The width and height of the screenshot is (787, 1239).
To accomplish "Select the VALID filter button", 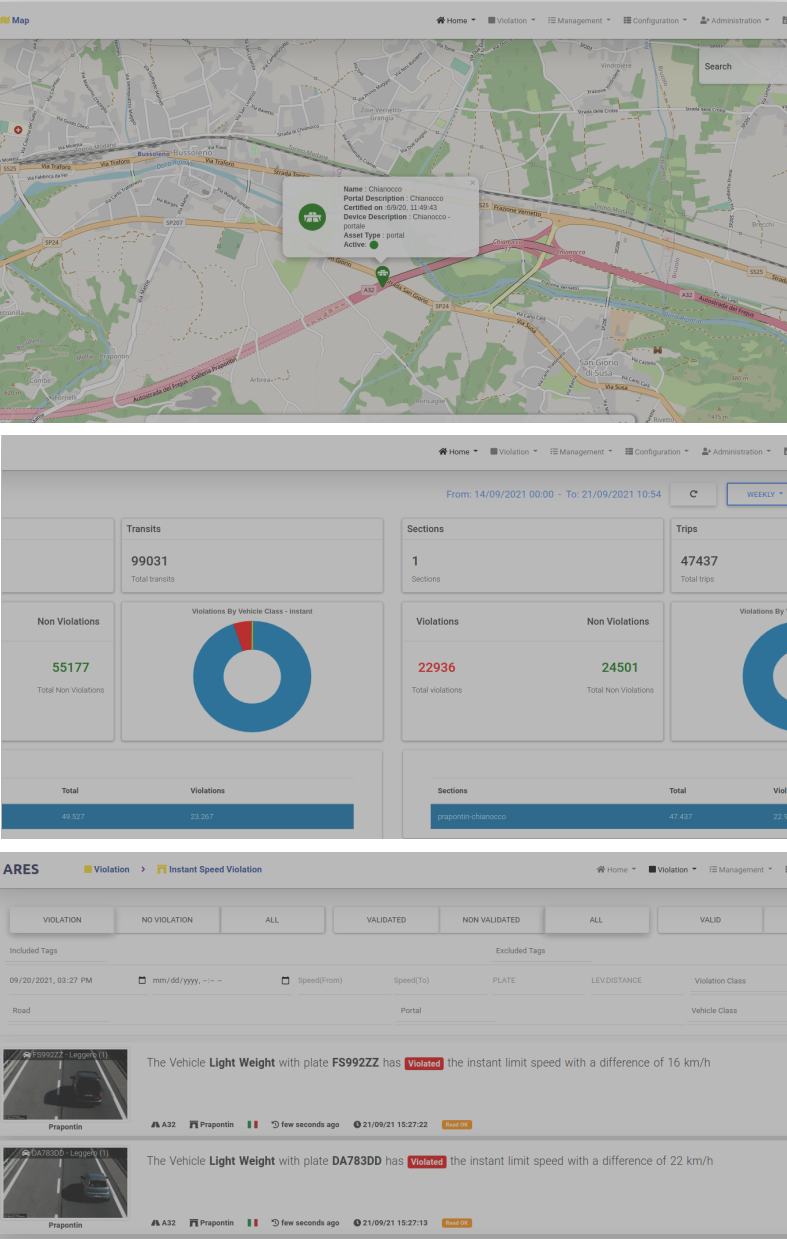I will click(x=710, y=920).
